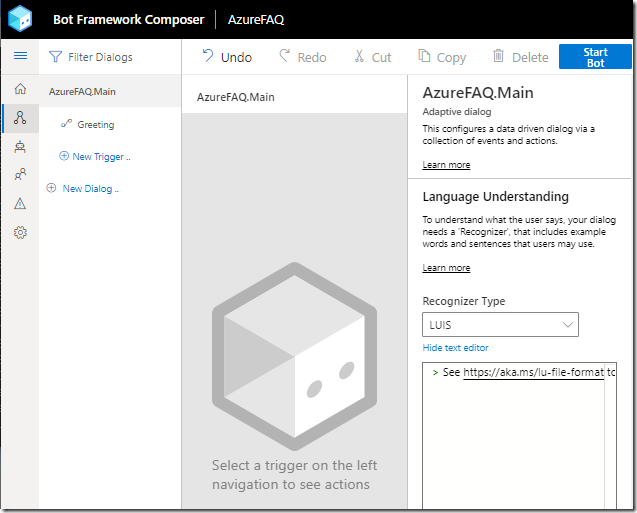Open the Home page icon
Screen dimensions: 637x513
point(20,89)
